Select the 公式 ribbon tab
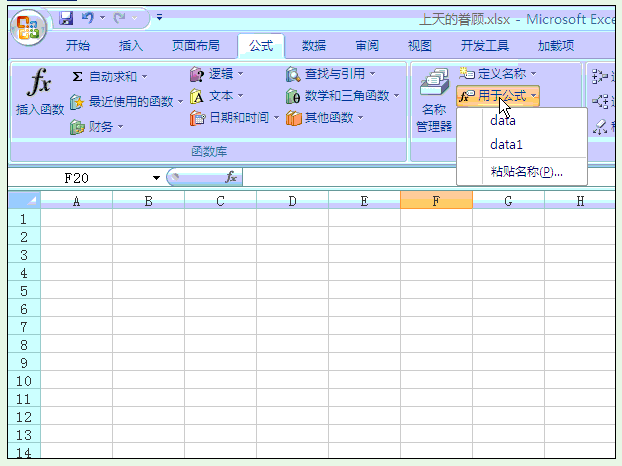 261,46
